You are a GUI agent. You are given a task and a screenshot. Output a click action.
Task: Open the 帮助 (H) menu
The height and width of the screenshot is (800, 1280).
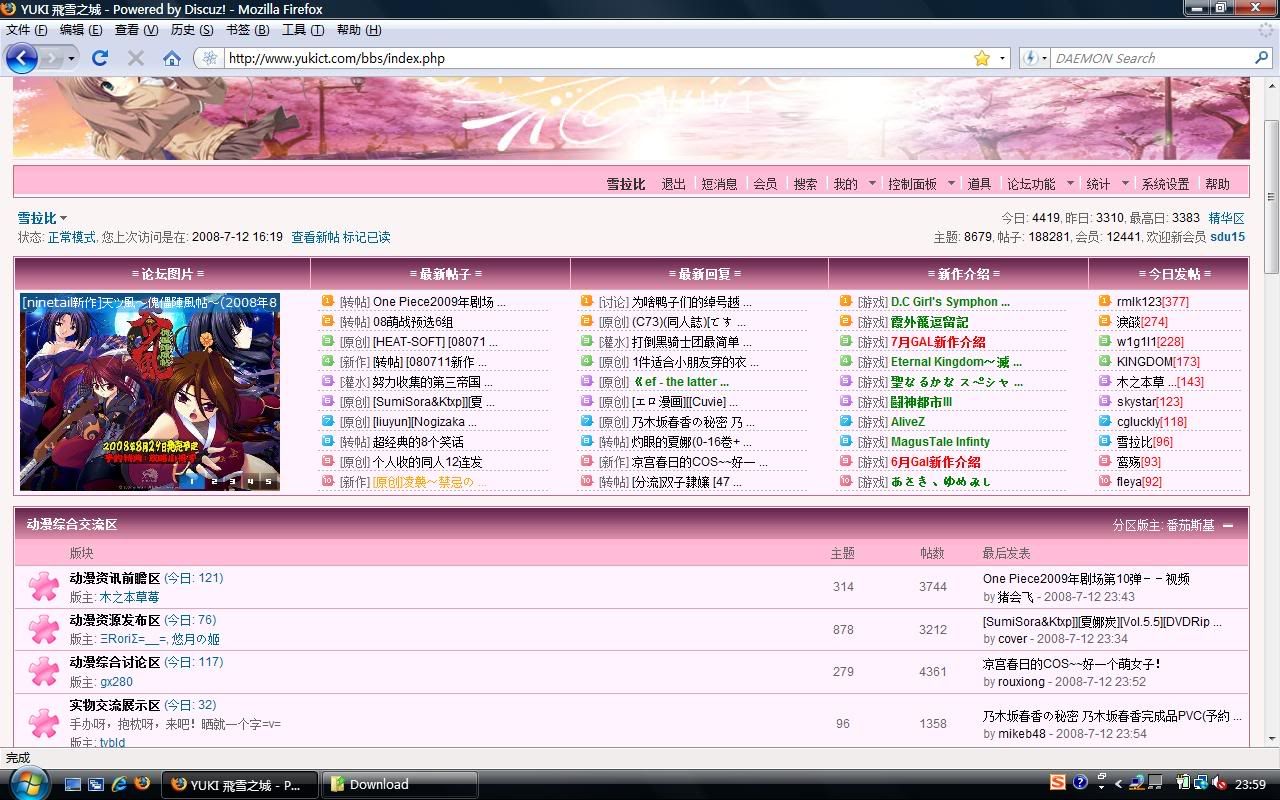tap(359, 30)
